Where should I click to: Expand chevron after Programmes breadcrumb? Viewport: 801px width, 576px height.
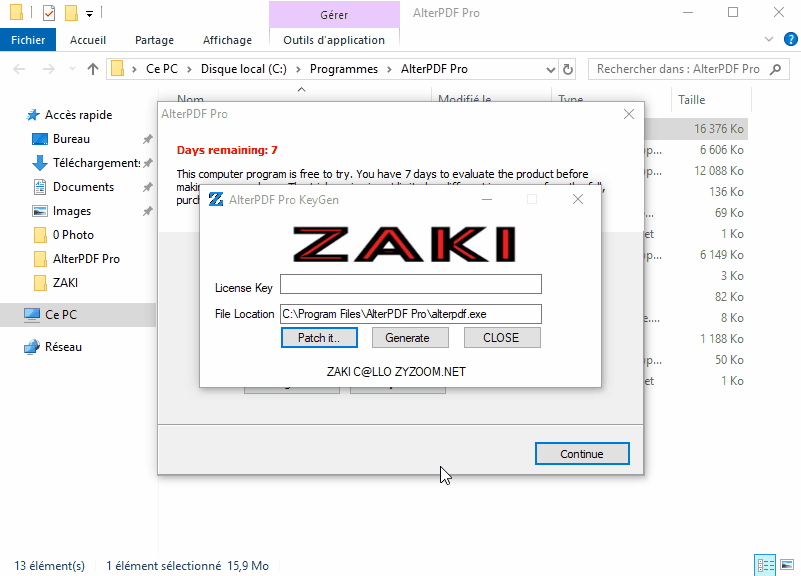pos(389,69)
